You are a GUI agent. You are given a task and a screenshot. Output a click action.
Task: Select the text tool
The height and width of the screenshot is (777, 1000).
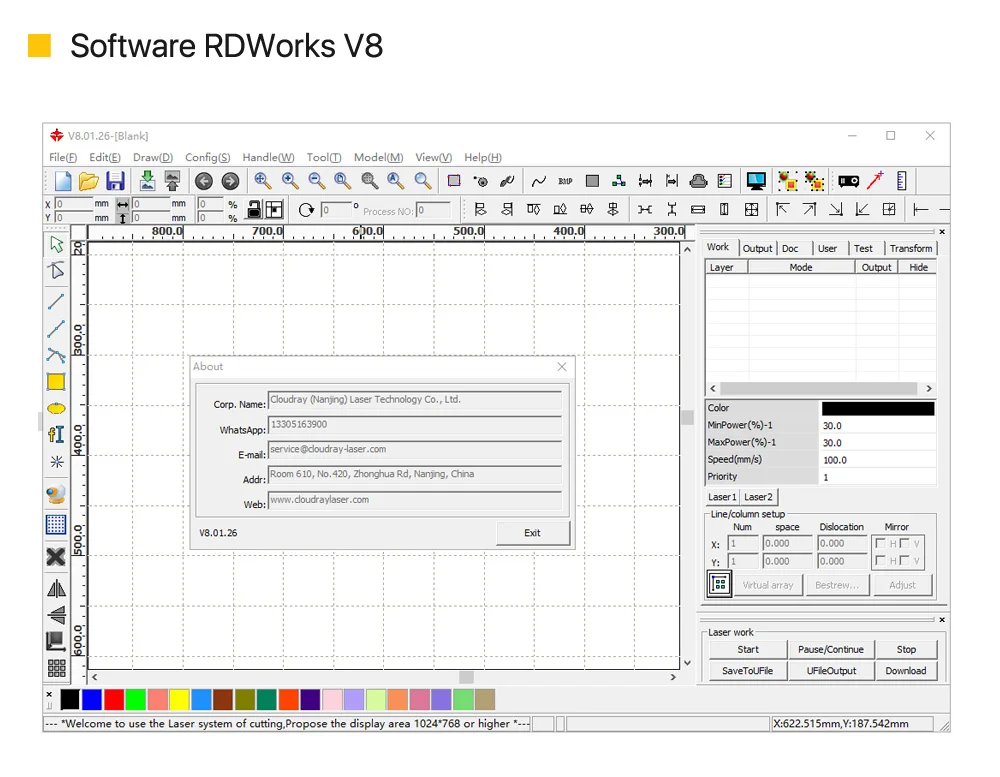tap(56, 434)
